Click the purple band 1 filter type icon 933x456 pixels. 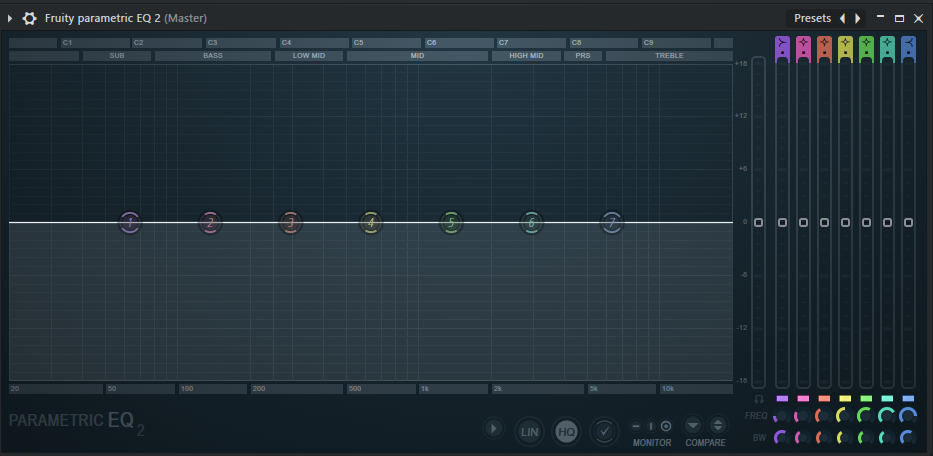tap(782, 43)
